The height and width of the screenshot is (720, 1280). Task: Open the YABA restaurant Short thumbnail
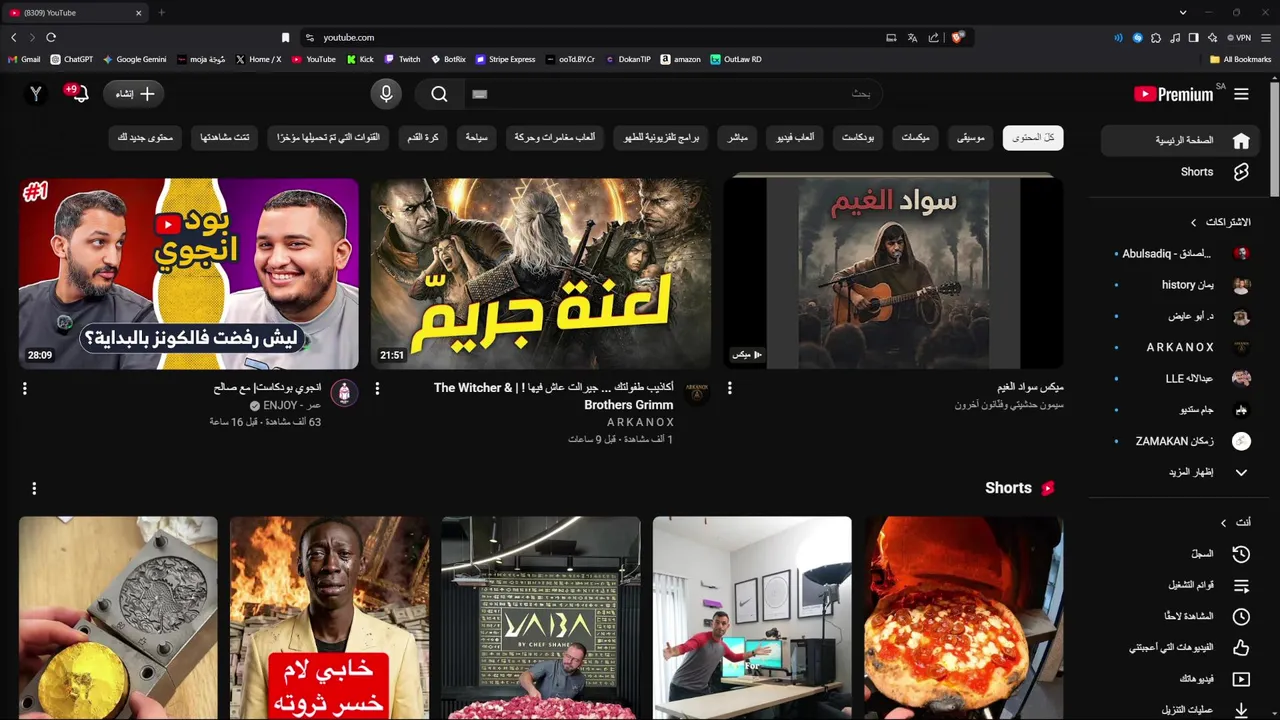pyautogui.click(x=541, y=618)
